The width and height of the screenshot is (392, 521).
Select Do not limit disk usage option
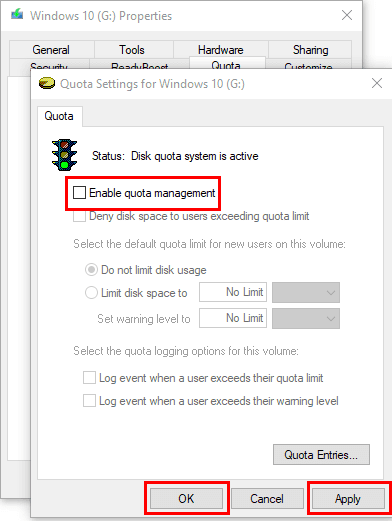coord(91,270)
